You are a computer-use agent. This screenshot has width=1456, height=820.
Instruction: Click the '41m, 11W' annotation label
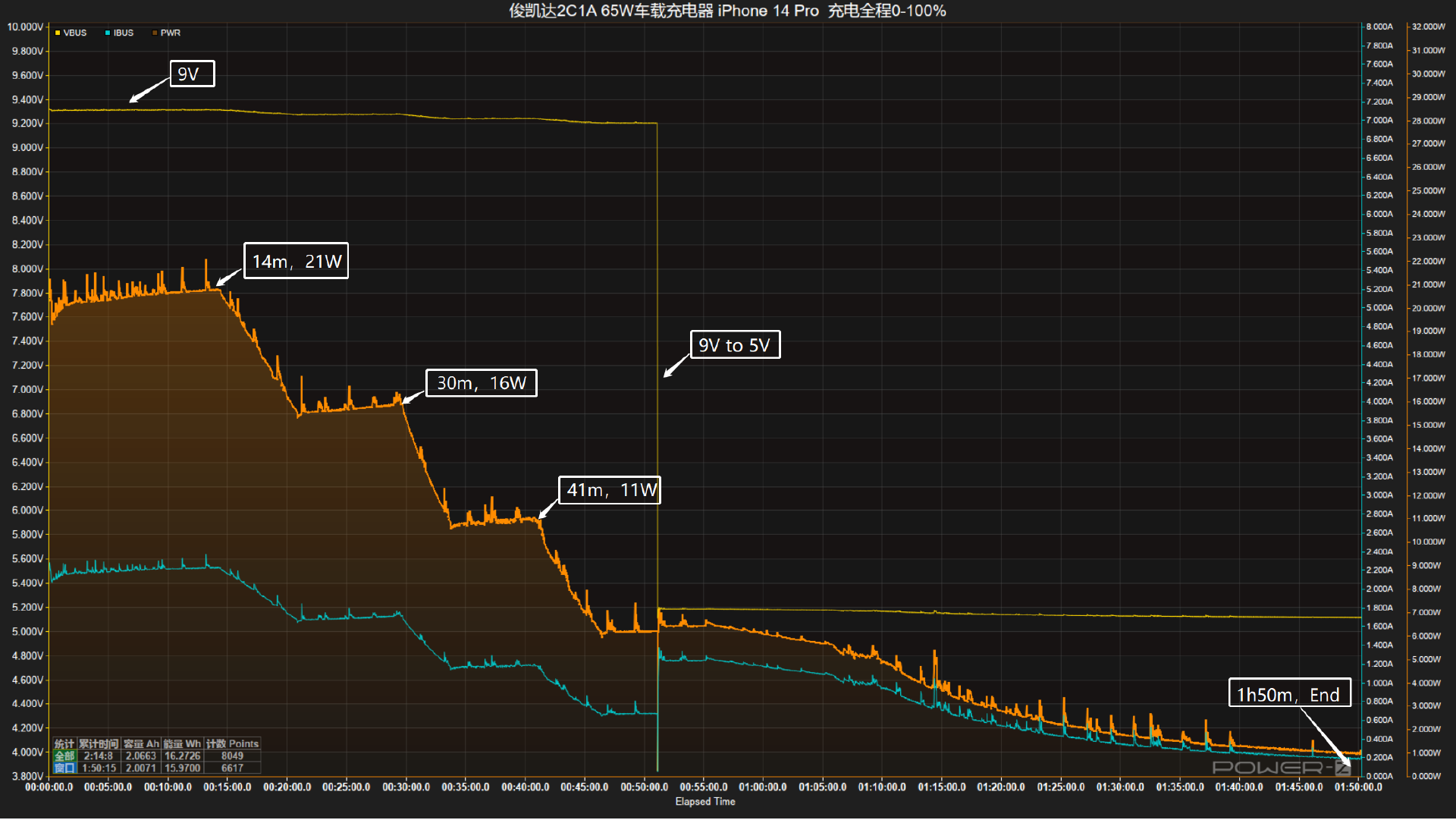[610, 490]
